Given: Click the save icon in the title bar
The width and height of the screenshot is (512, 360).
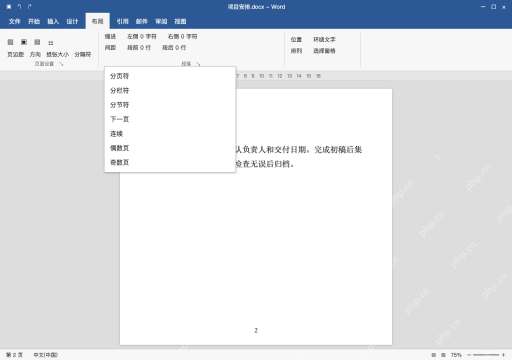Looking at the screenshot, I should [9, 7].
